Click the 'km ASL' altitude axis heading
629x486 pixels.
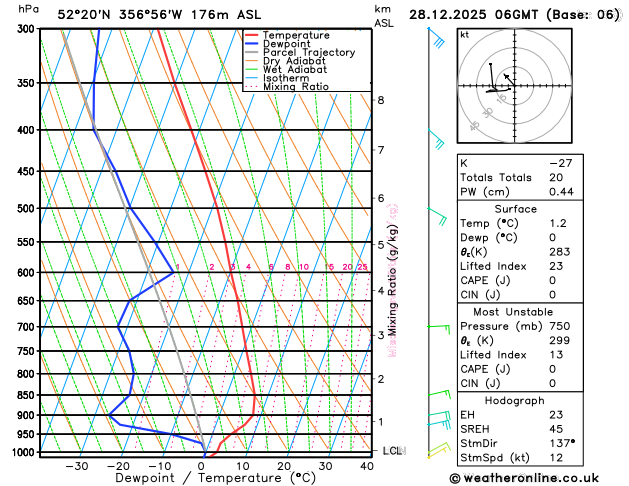click(x=384, y=16)
